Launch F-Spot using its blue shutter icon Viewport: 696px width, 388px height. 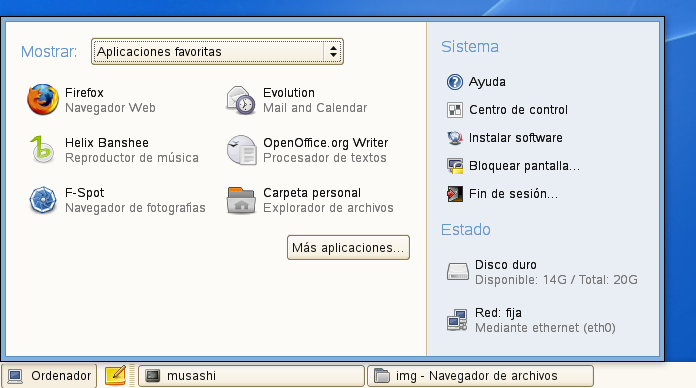(43, 200)
